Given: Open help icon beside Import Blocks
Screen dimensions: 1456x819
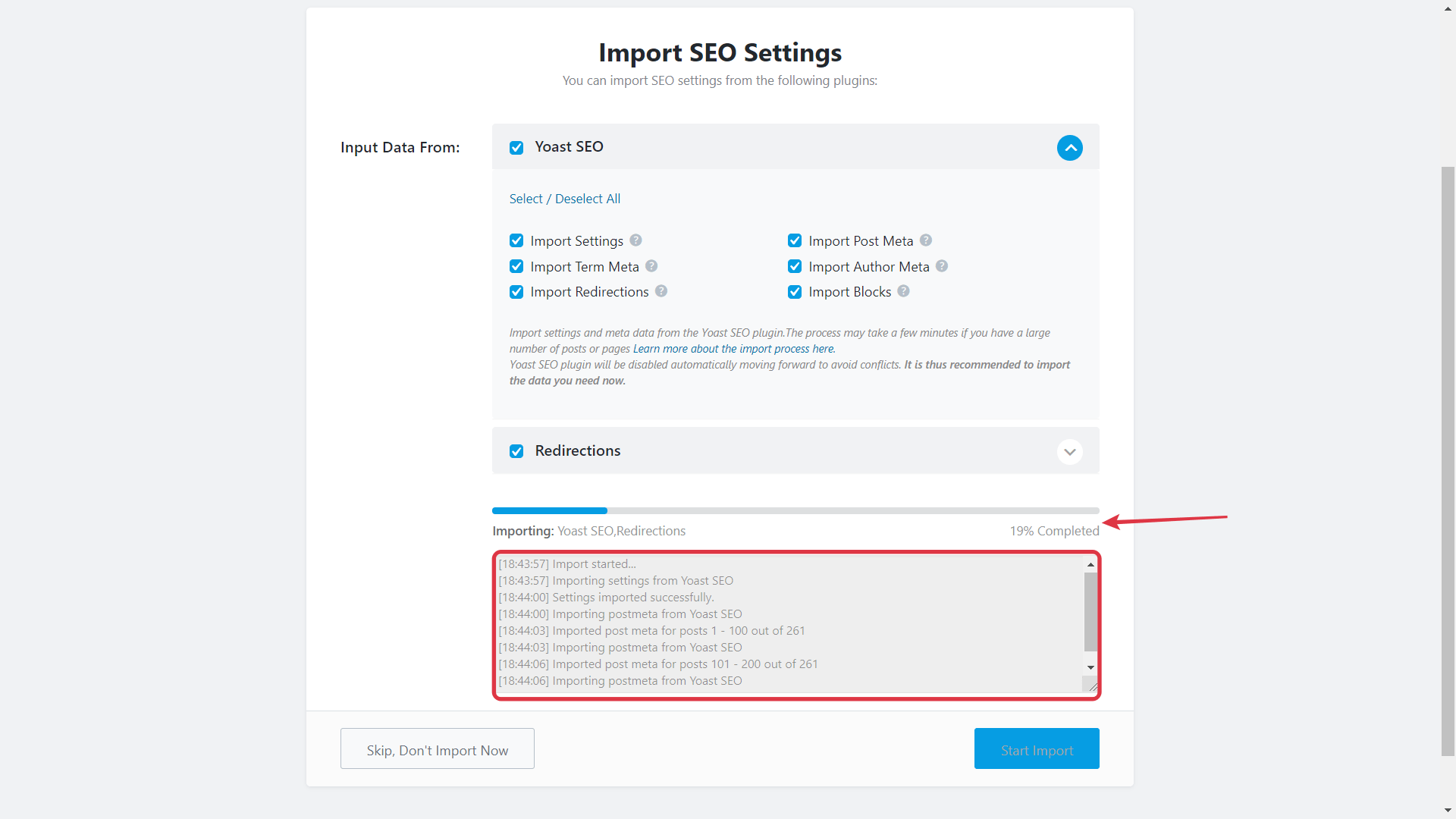Looking at the screenshot, I should coord(903,291).
